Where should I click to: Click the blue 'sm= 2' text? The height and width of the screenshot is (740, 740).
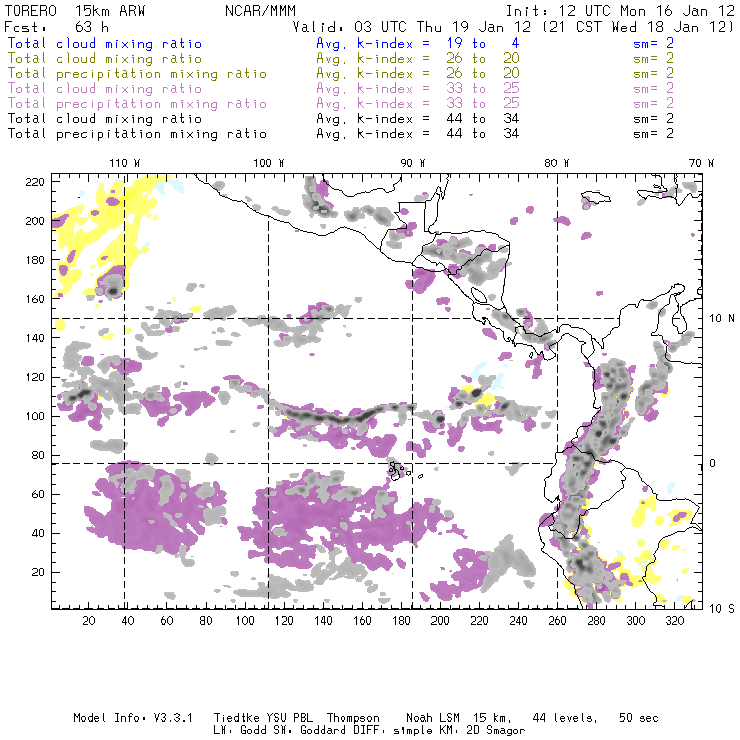653,43
